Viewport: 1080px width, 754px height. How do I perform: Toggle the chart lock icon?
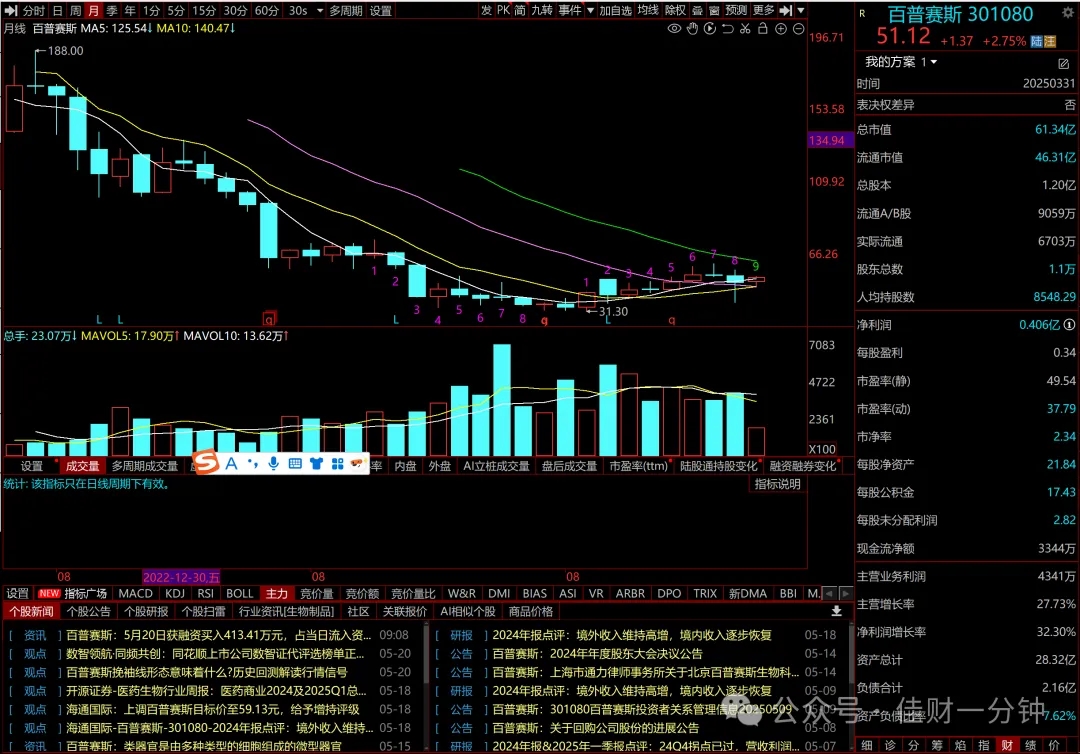click(x=762, y=29)
